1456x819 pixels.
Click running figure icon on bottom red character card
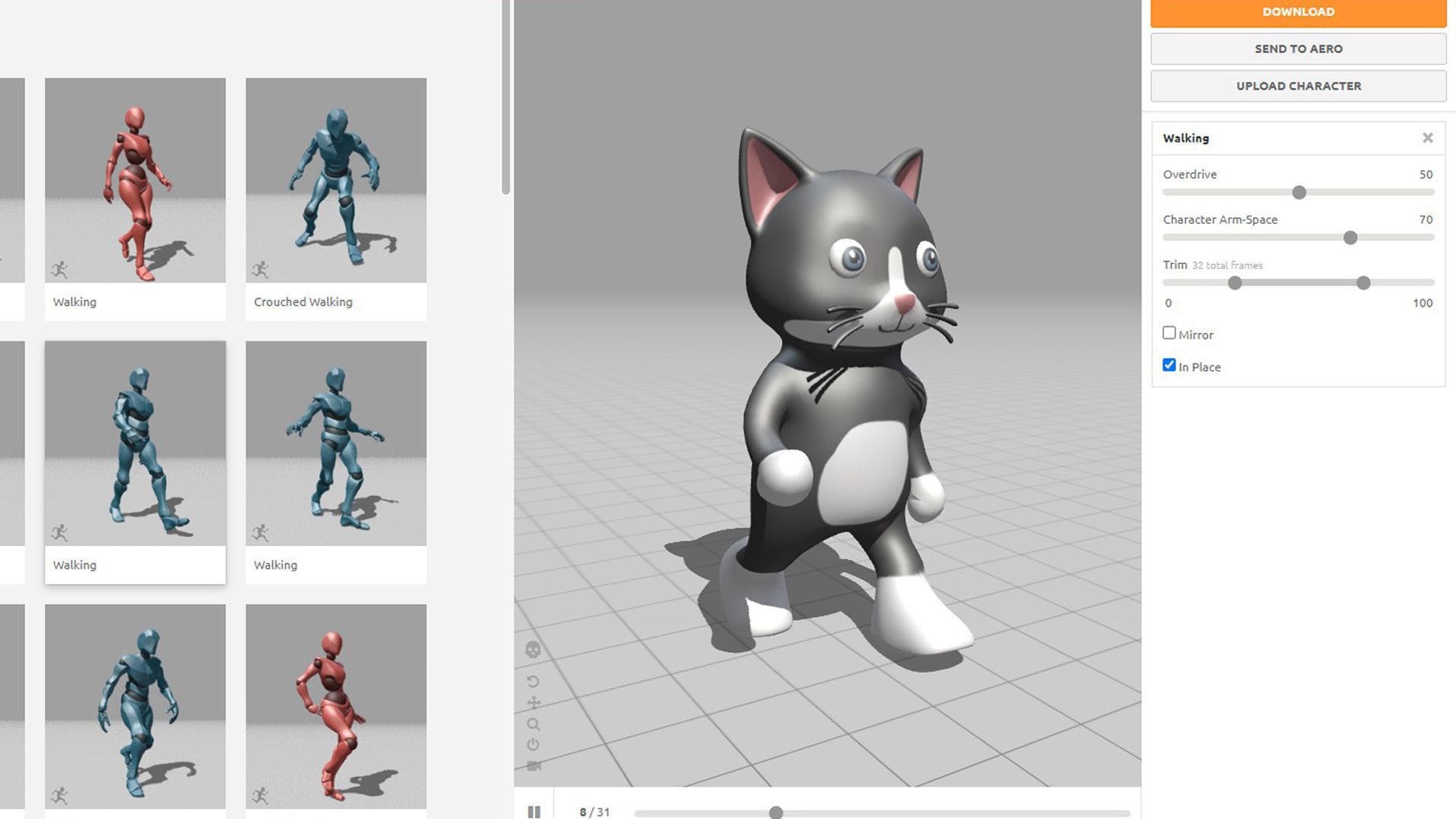point(260,795)
